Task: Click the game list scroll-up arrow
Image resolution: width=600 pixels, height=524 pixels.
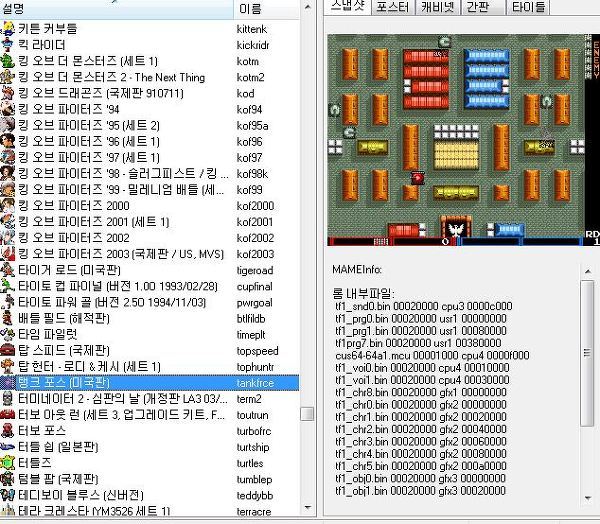Action: 307,8
